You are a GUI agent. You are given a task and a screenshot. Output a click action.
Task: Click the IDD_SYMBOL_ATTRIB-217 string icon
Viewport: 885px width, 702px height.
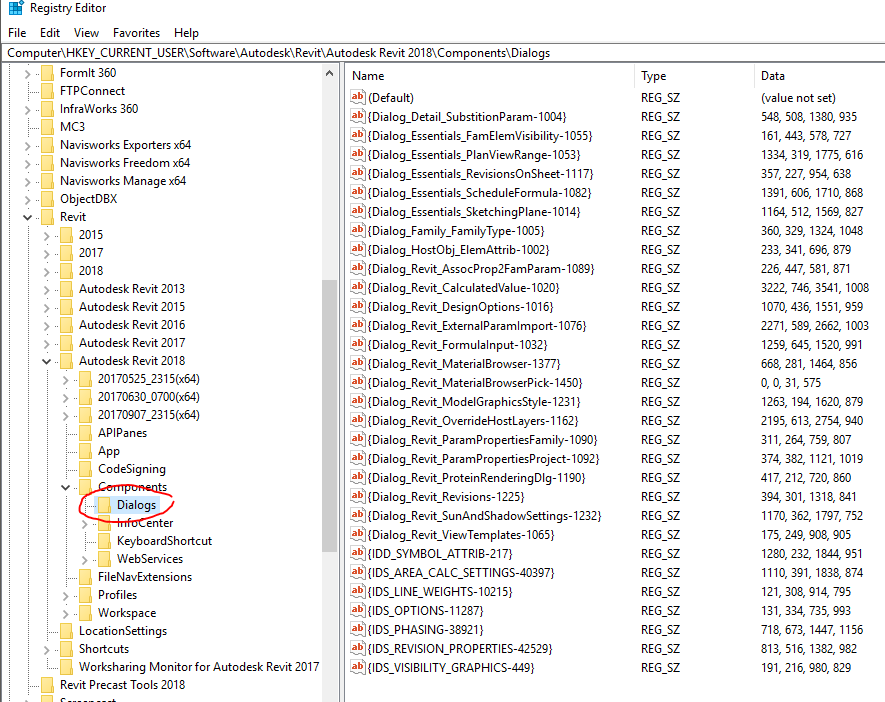click(x=357, y=554)
